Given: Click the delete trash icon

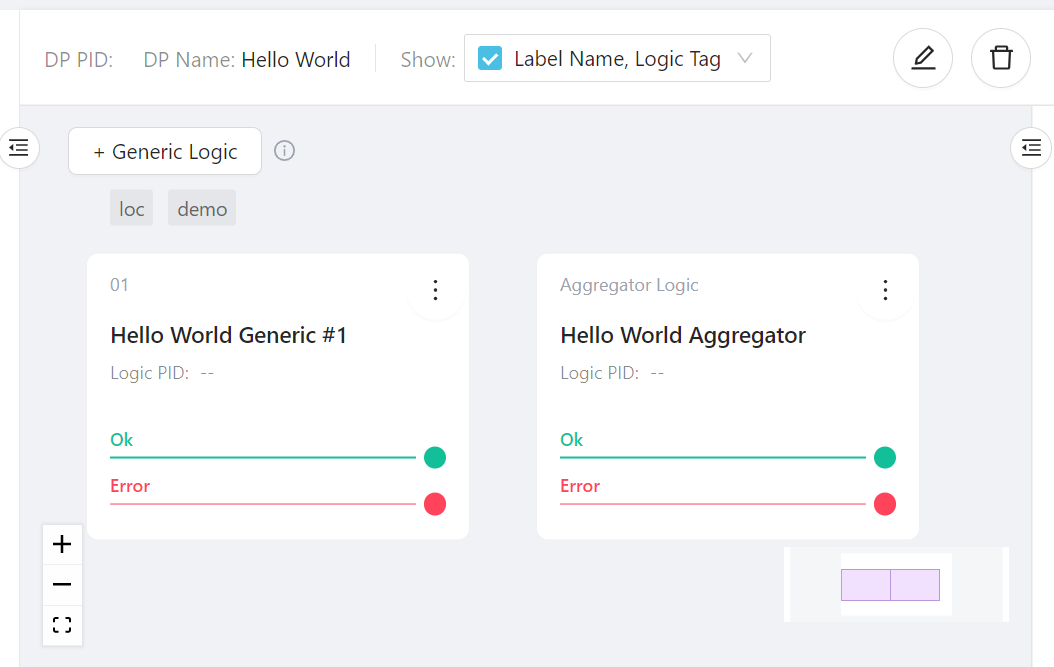Looking at the screenshot, I should [x=1000, y=58].
